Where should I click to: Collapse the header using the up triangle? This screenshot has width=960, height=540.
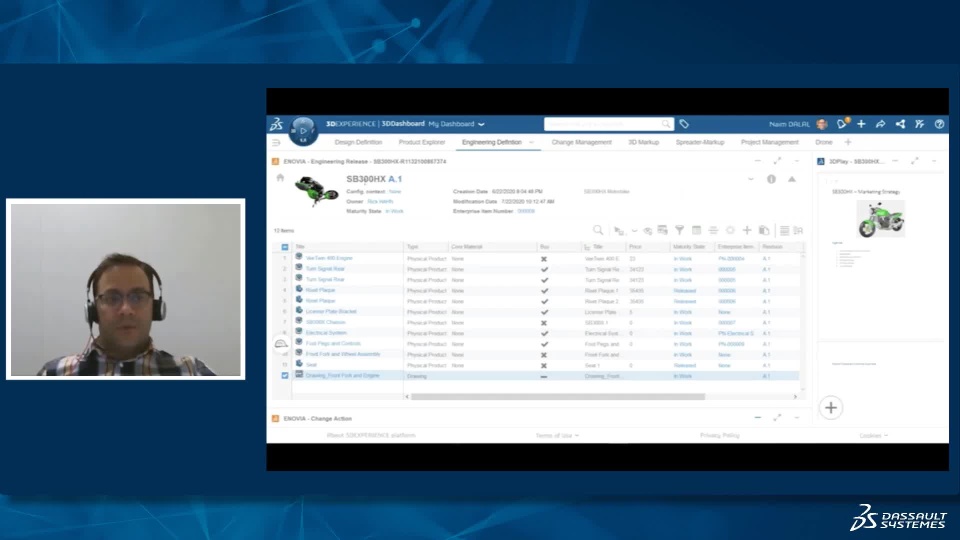tap(792, 179)
